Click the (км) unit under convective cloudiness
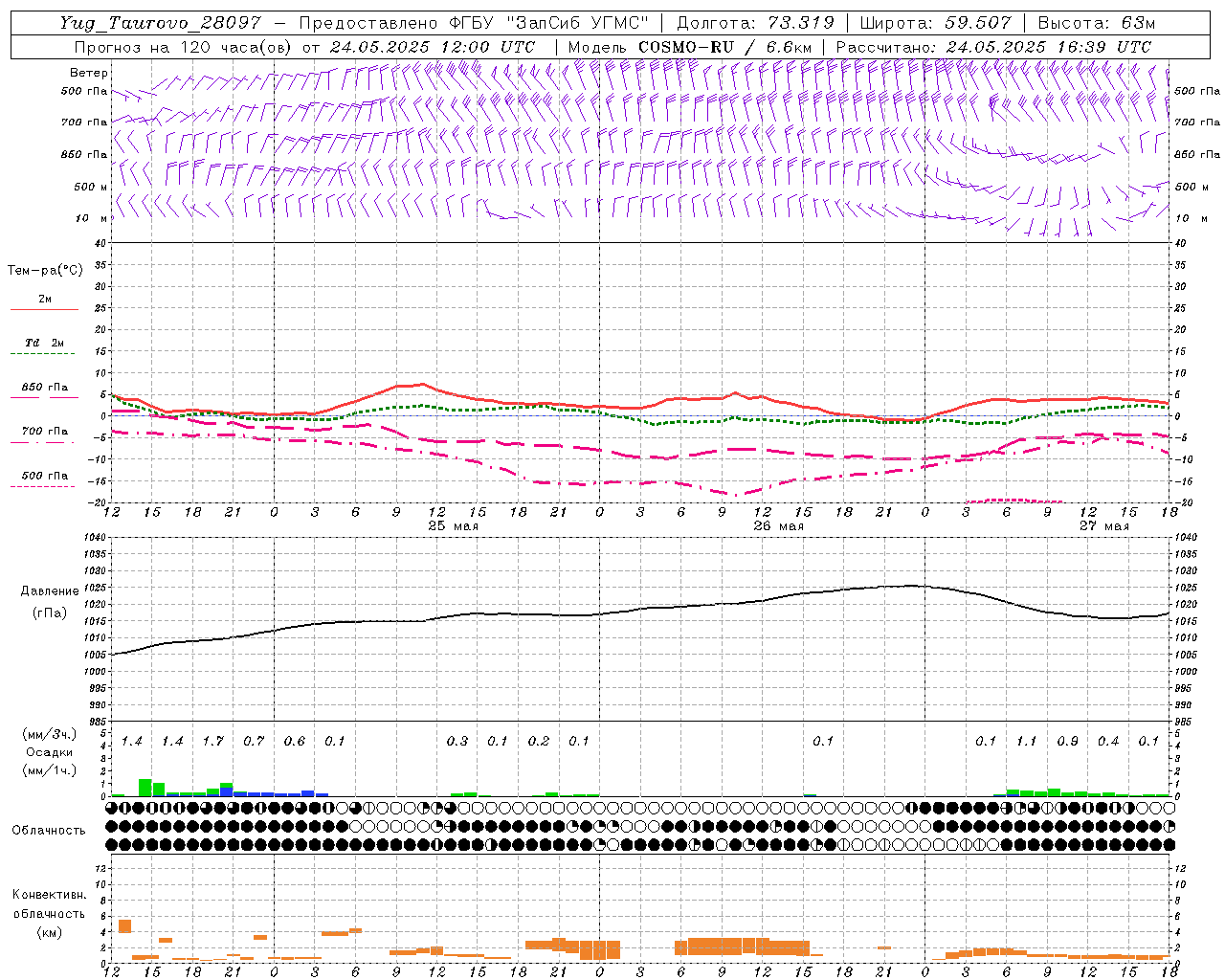This screenshot has width=1225, height=980. pos(49,931)
